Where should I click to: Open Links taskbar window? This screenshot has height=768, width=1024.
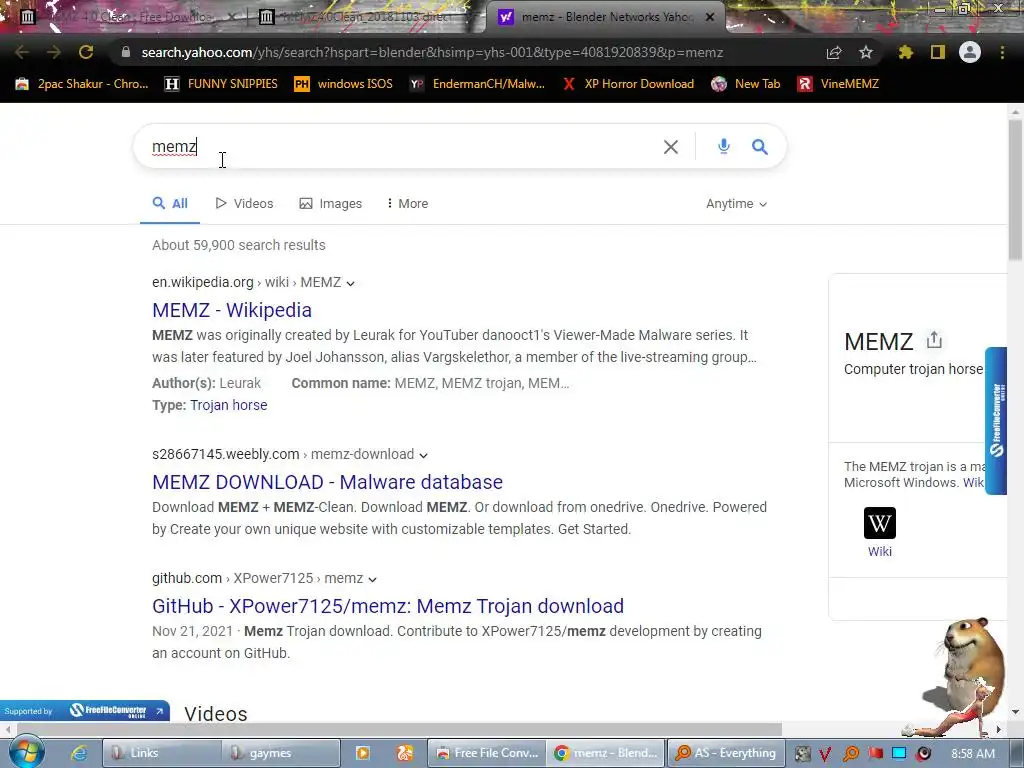click(161, 753)
